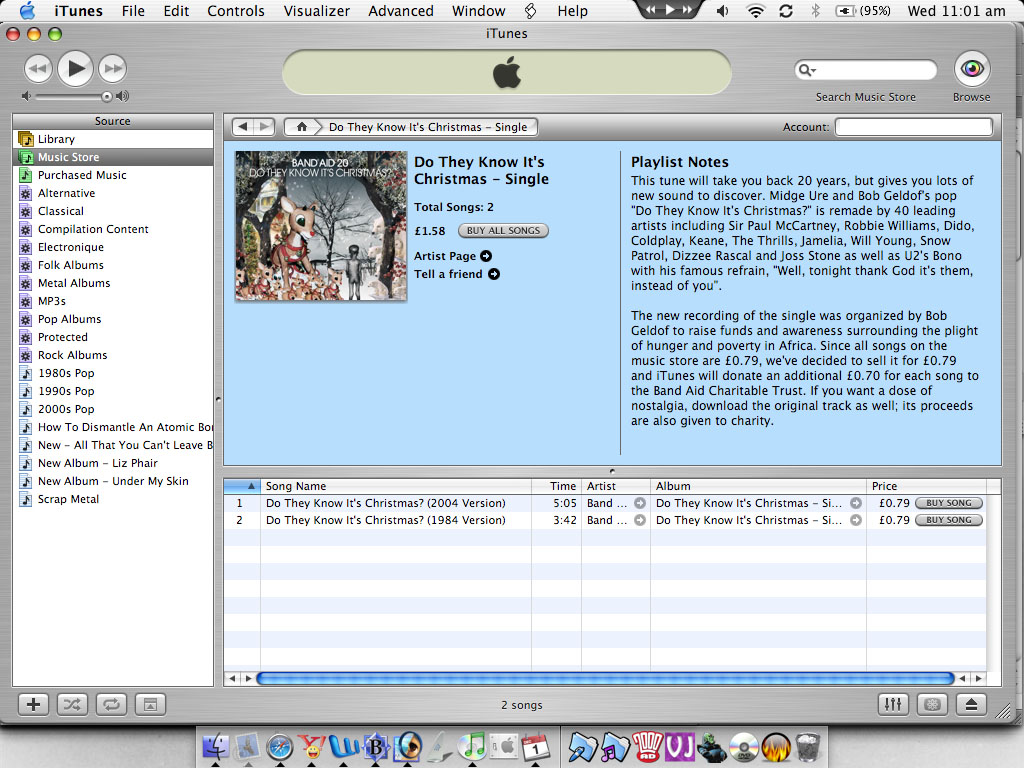Select Library in the Source list
Image resolution: width=1024 pixels, height=768 pixels.
[114, 139]
